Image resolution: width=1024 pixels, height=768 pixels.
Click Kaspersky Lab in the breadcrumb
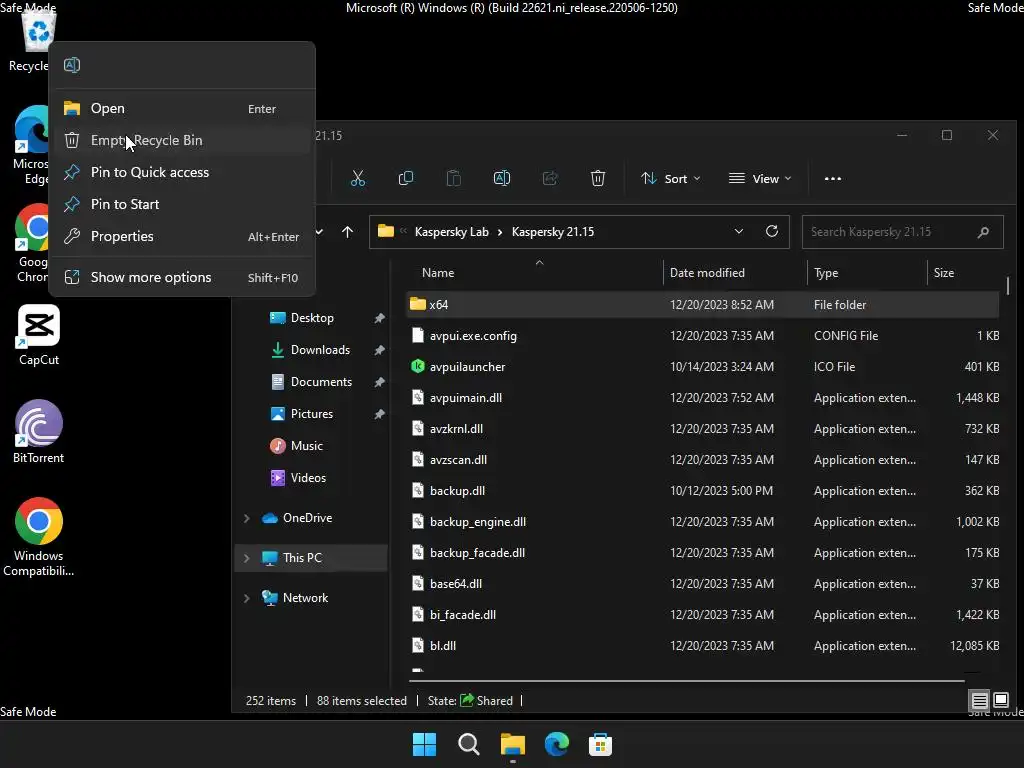pyautogui.click(x=452, y=232)
